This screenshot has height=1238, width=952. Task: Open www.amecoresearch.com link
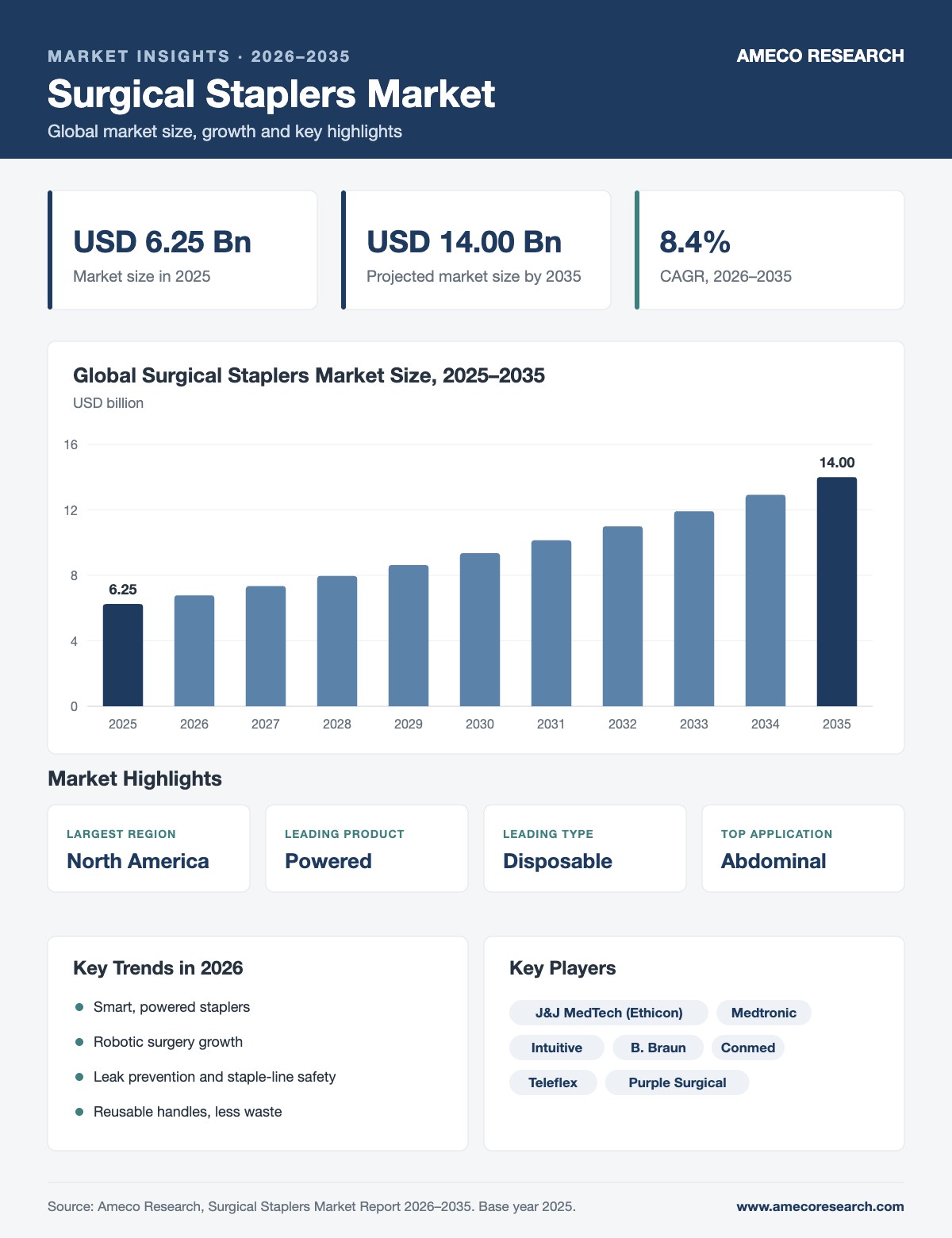click(x=820, y=1206)
